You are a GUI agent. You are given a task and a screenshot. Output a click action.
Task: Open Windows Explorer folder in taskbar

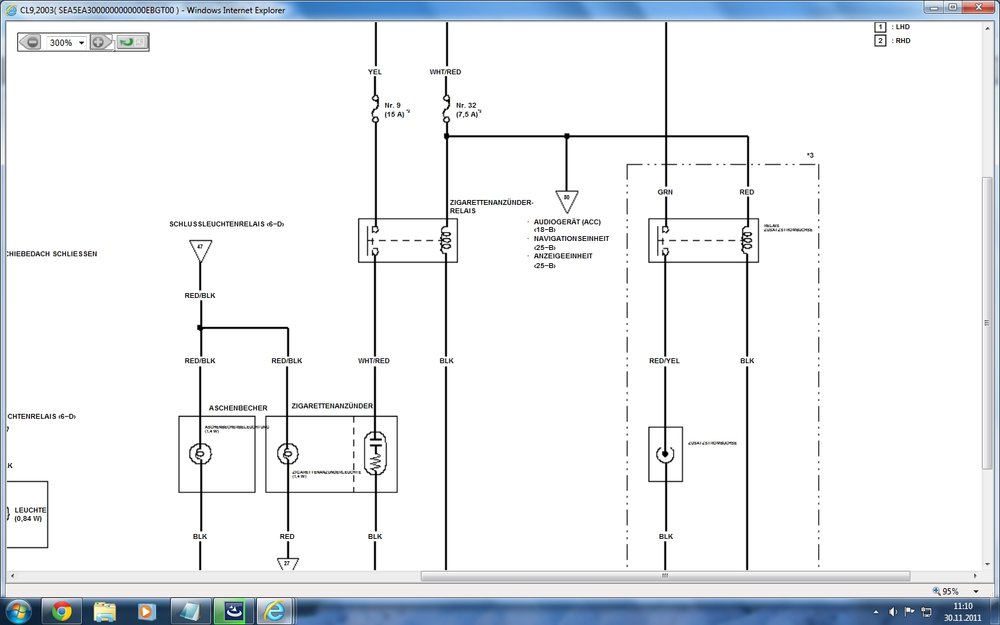click(104, 610)
